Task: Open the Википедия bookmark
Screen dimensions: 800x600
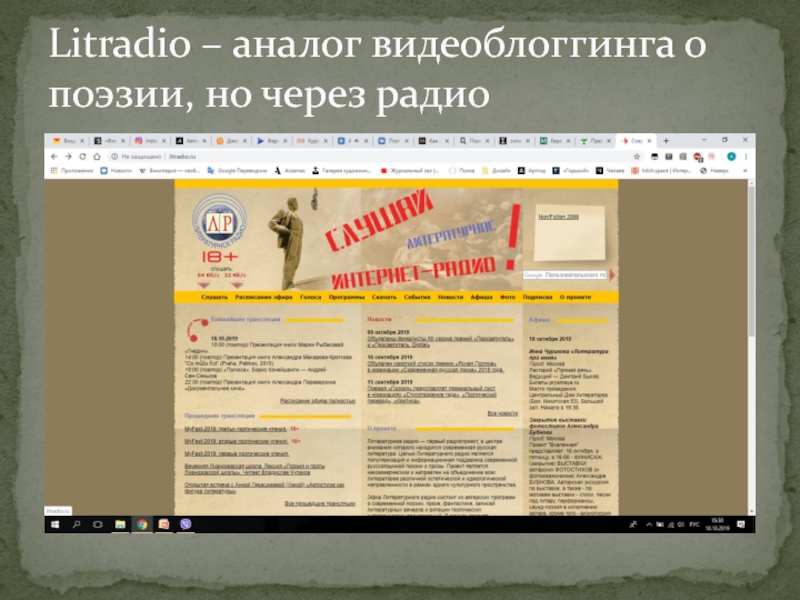Action: pyautogui.click(x=169, y=171)
